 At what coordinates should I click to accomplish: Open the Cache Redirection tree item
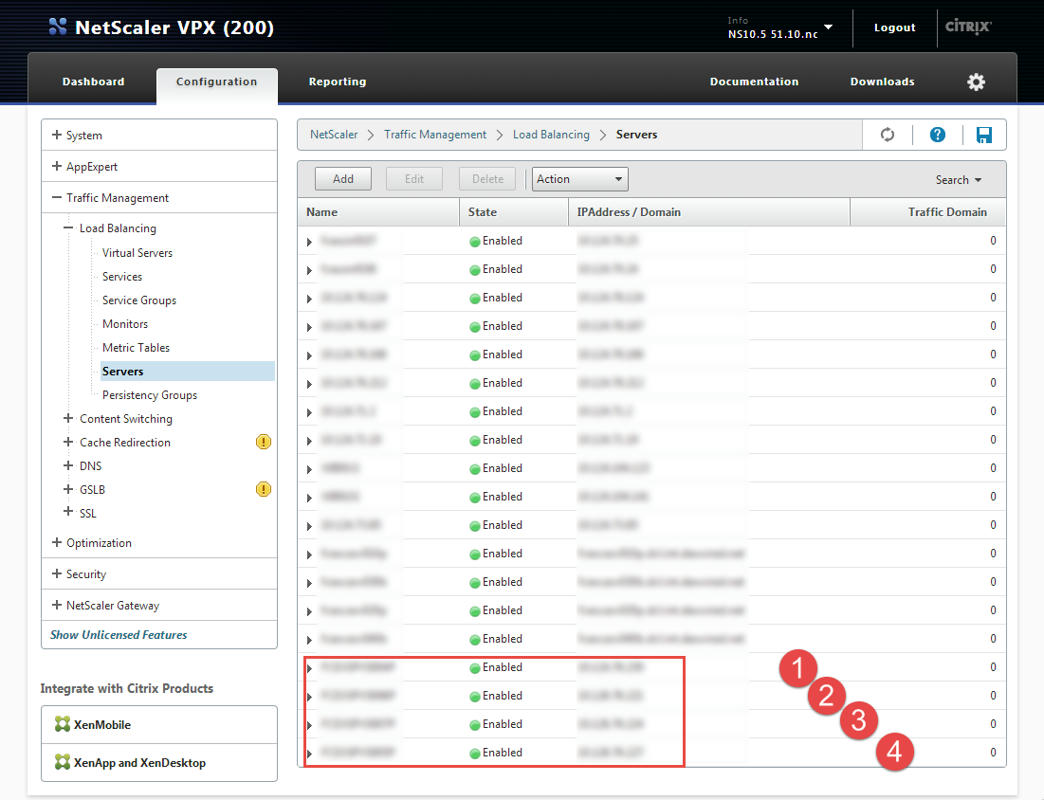125,442
